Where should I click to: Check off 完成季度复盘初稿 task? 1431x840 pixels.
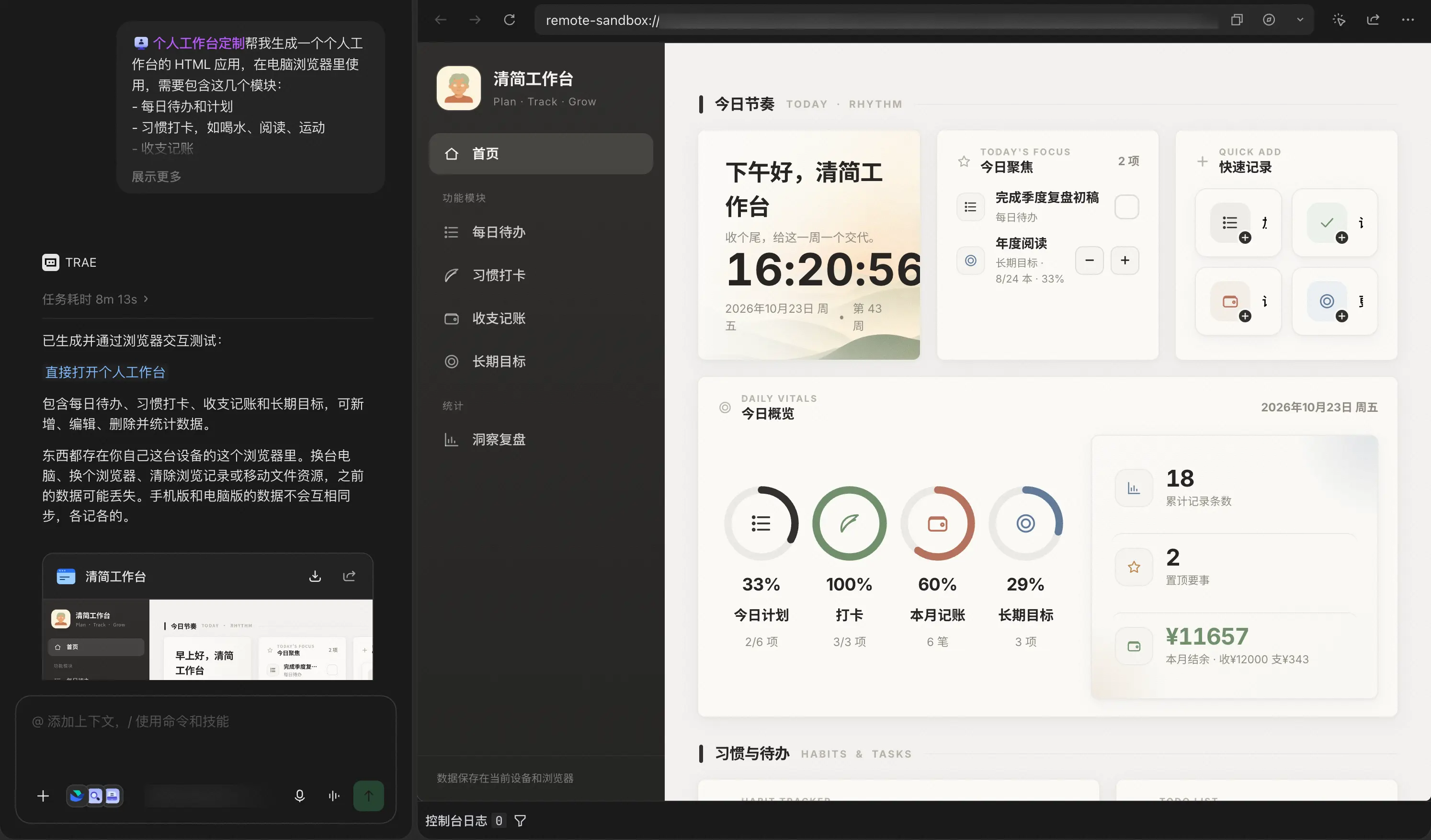click(1126, 207)
